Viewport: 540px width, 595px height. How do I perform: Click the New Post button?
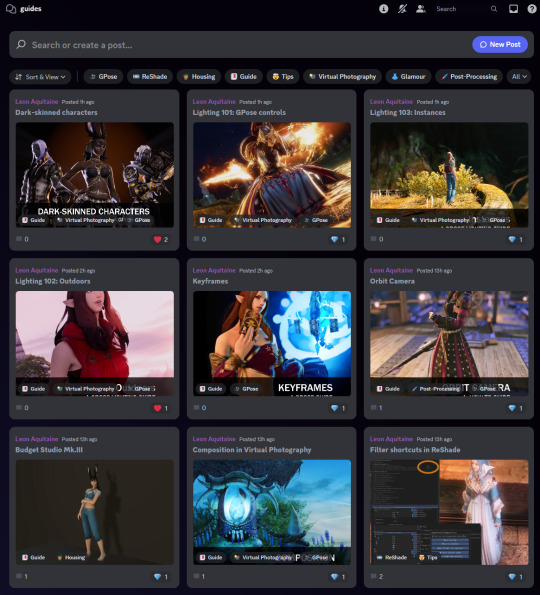[x=500, y=44]
